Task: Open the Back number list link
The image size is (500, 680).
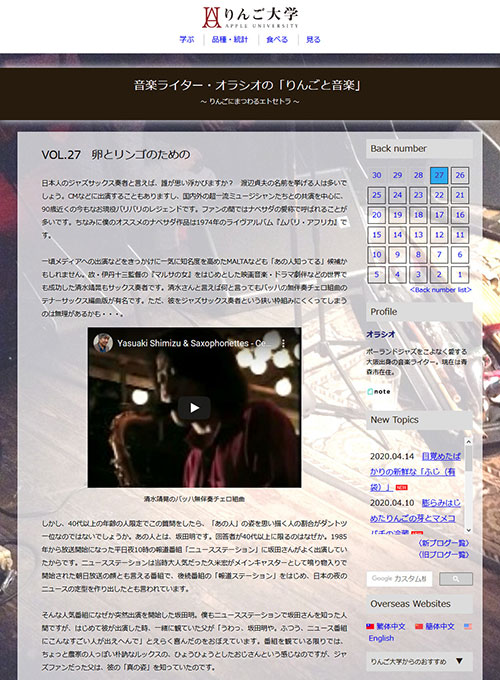Action: (x=441, y=290)
